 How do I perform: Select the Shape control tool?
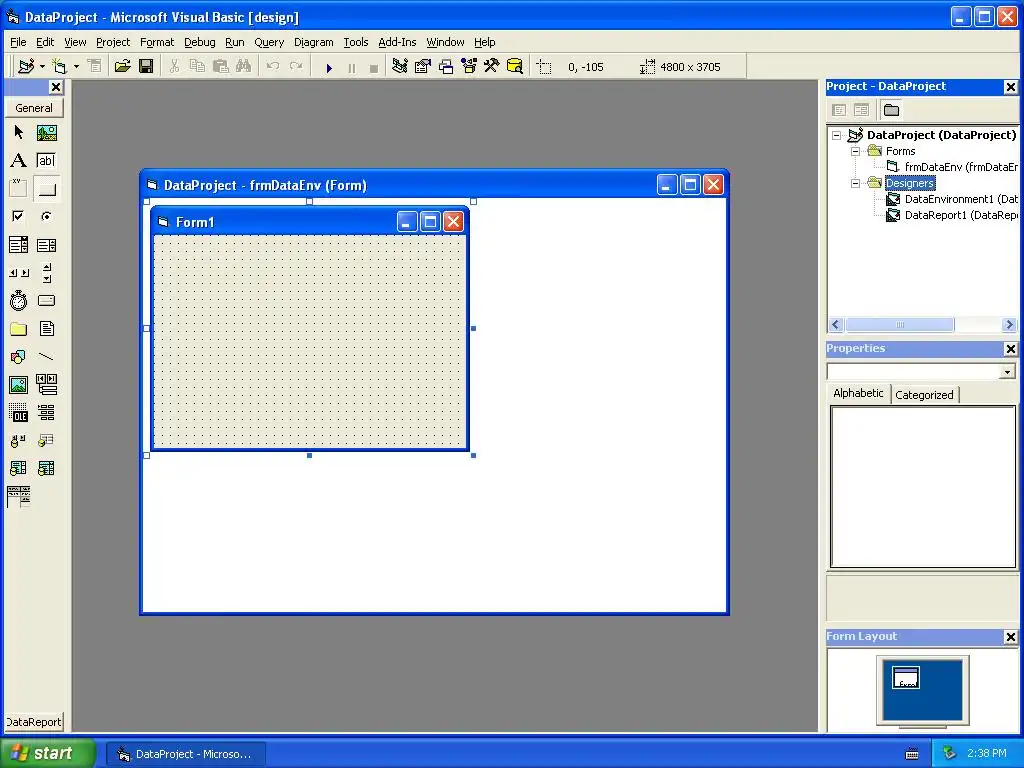click(18, 357)
